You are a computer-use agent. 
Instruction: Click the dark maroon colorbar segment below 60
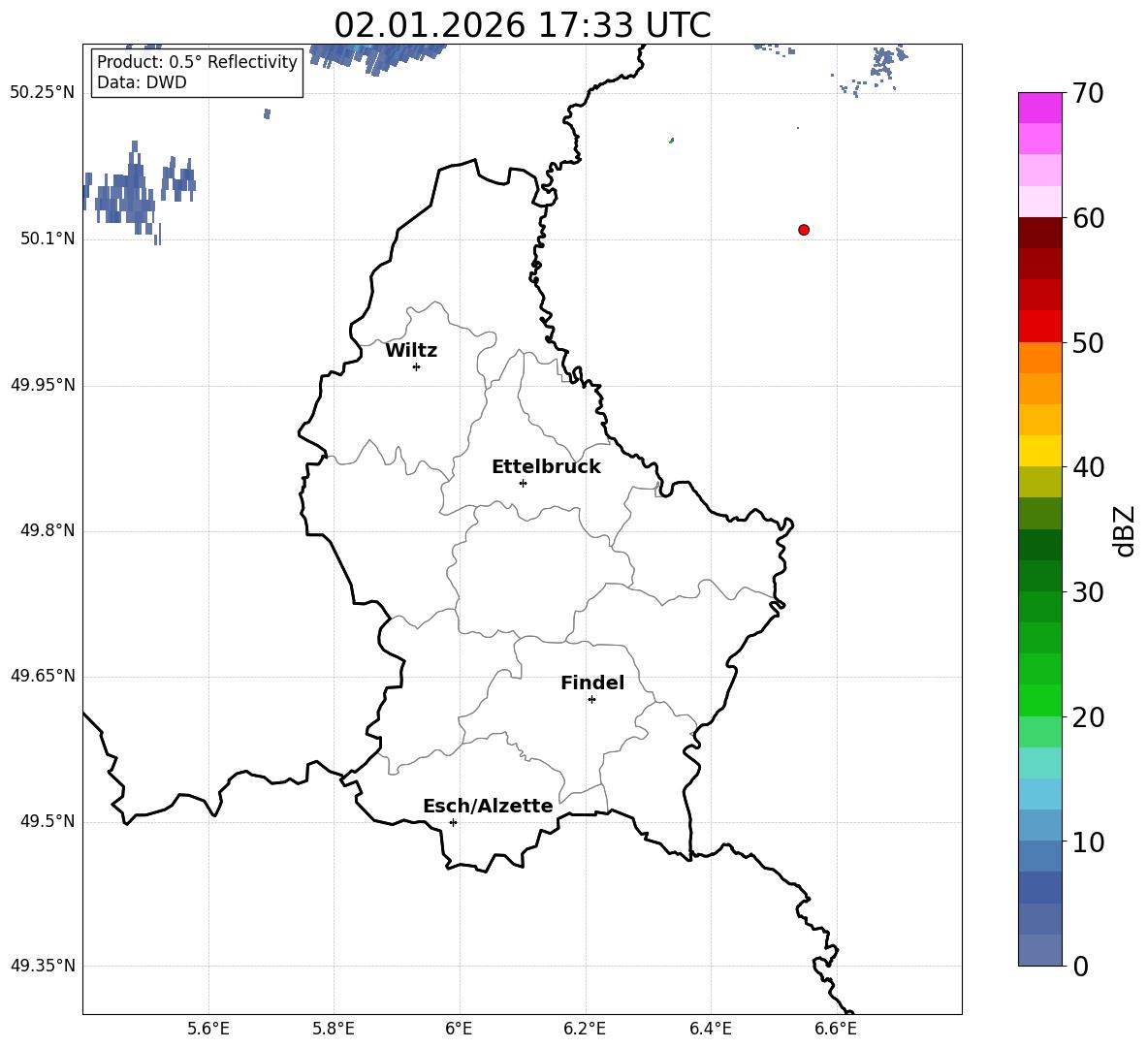1039,233
